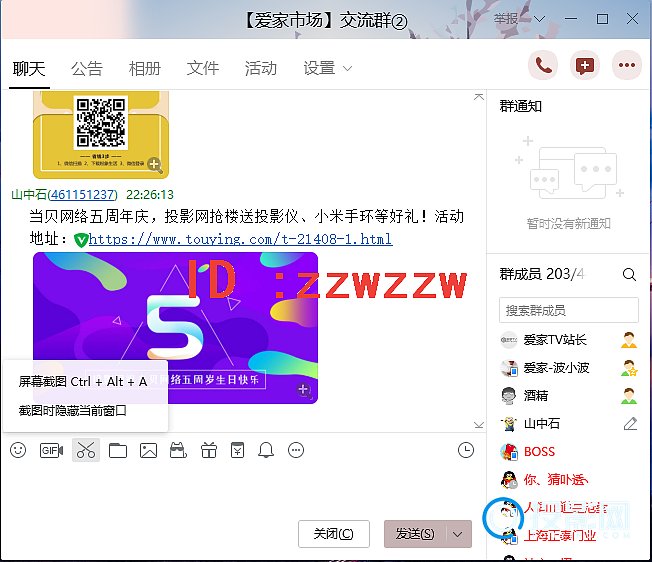652x562 pixels.
Task: Click the send picture icon
Action: [x=148, y=450]
